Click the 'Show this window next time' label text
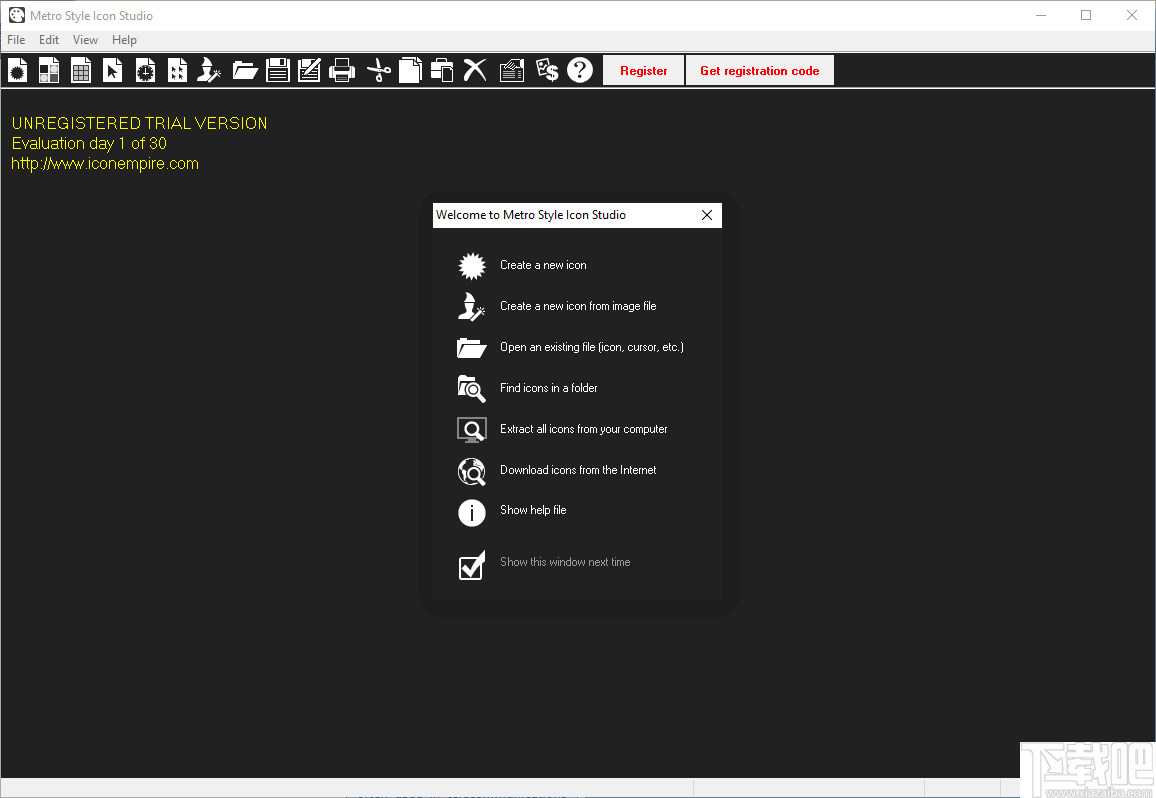 point(565,563)
